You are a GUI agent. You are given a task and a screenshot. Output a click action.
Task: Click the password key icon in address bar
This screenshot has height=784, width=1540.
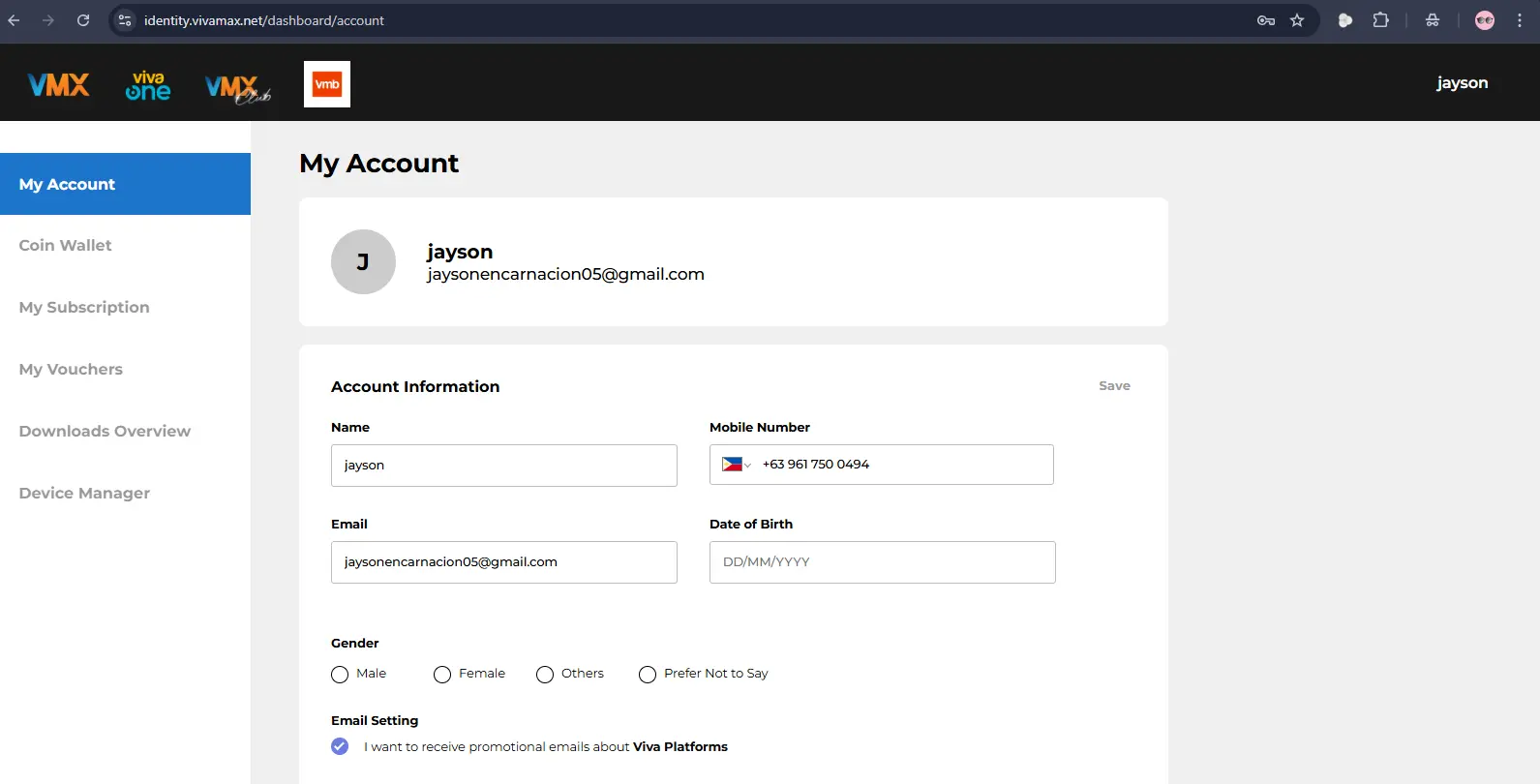tap(1266, 20)
